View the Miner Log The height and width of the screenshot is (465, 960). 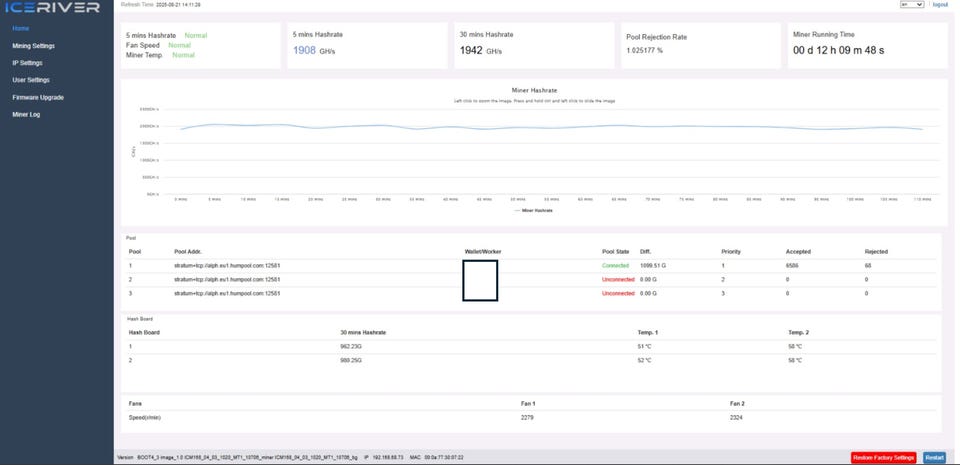[26, 114]
